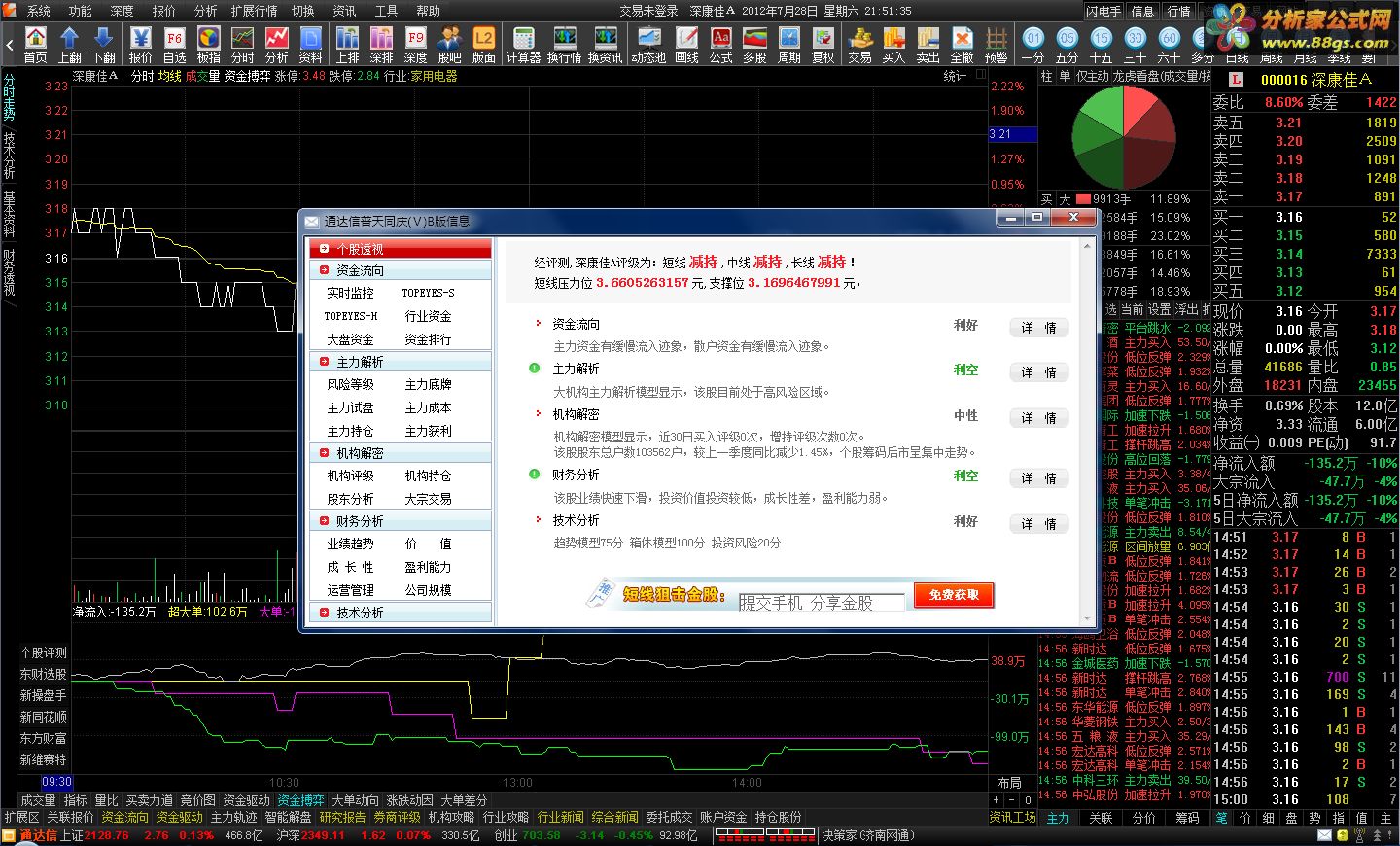This screenshot has width=1400, height=846.
Task: Select the 筹码 tab in right panel
Action: 1187,818
